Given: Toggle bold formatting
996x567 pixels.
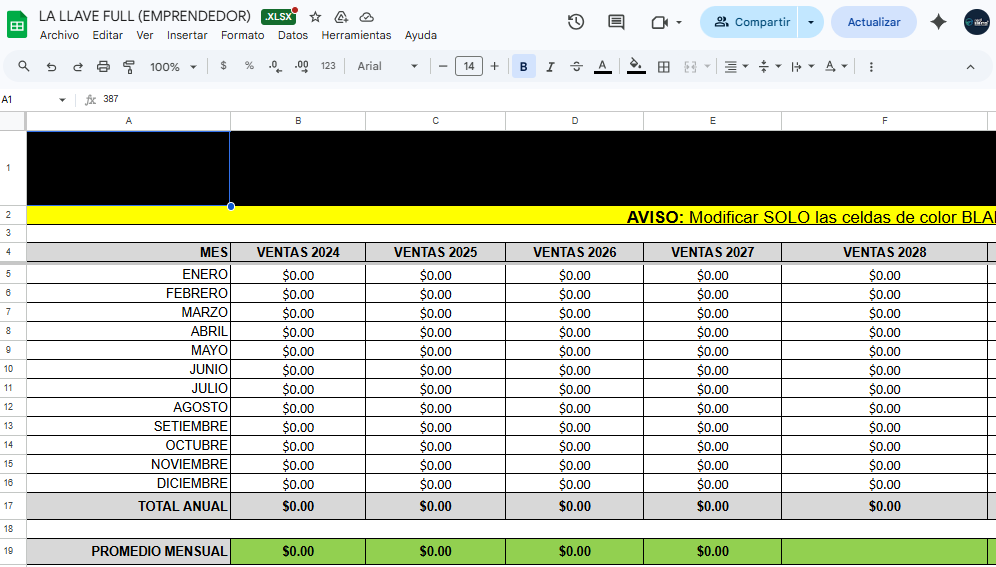Looking at the screenshot, I should pyautogui.click(x=523, y=67).
